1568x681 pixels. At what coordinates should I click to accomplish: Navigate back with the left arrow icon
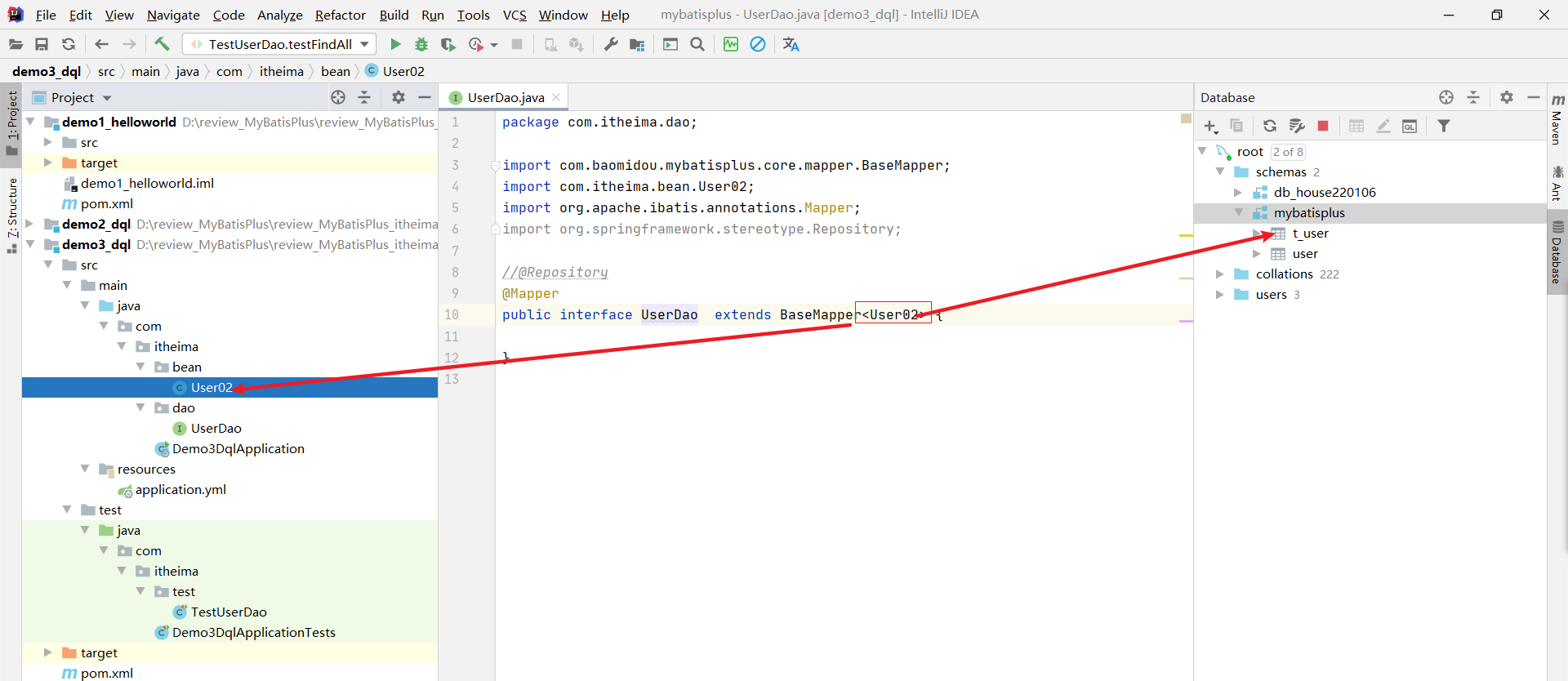[102, 44]
